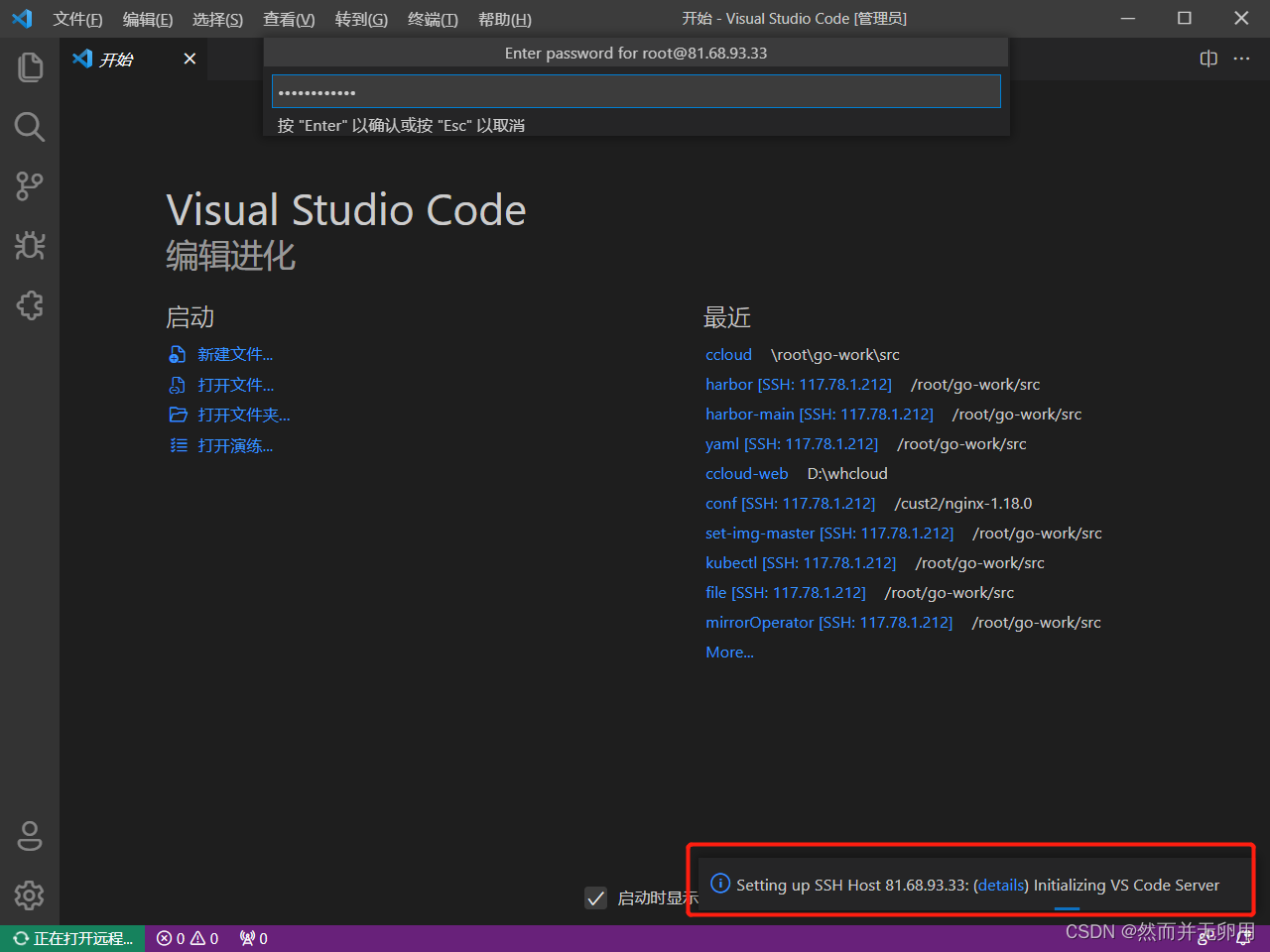Open the Manage settings gear
The width and height of the screenshot is (1270, 952).
pos(30,895)
